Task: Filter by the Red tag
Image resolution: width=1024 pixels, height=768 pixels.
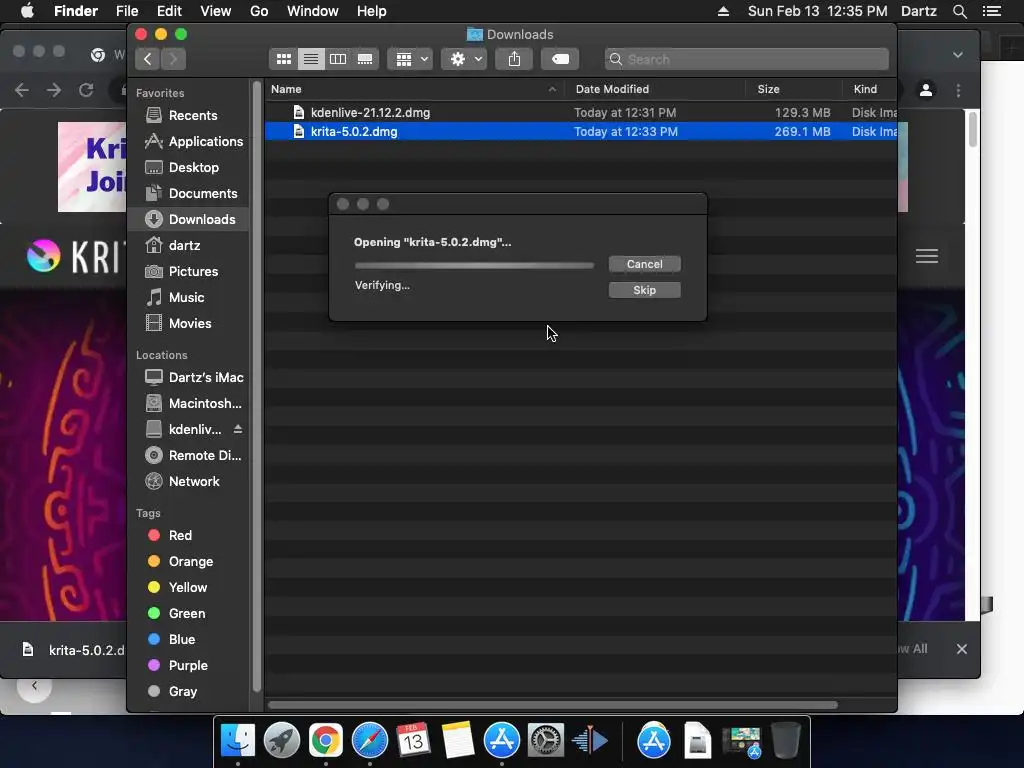Action: click(189, 536)
